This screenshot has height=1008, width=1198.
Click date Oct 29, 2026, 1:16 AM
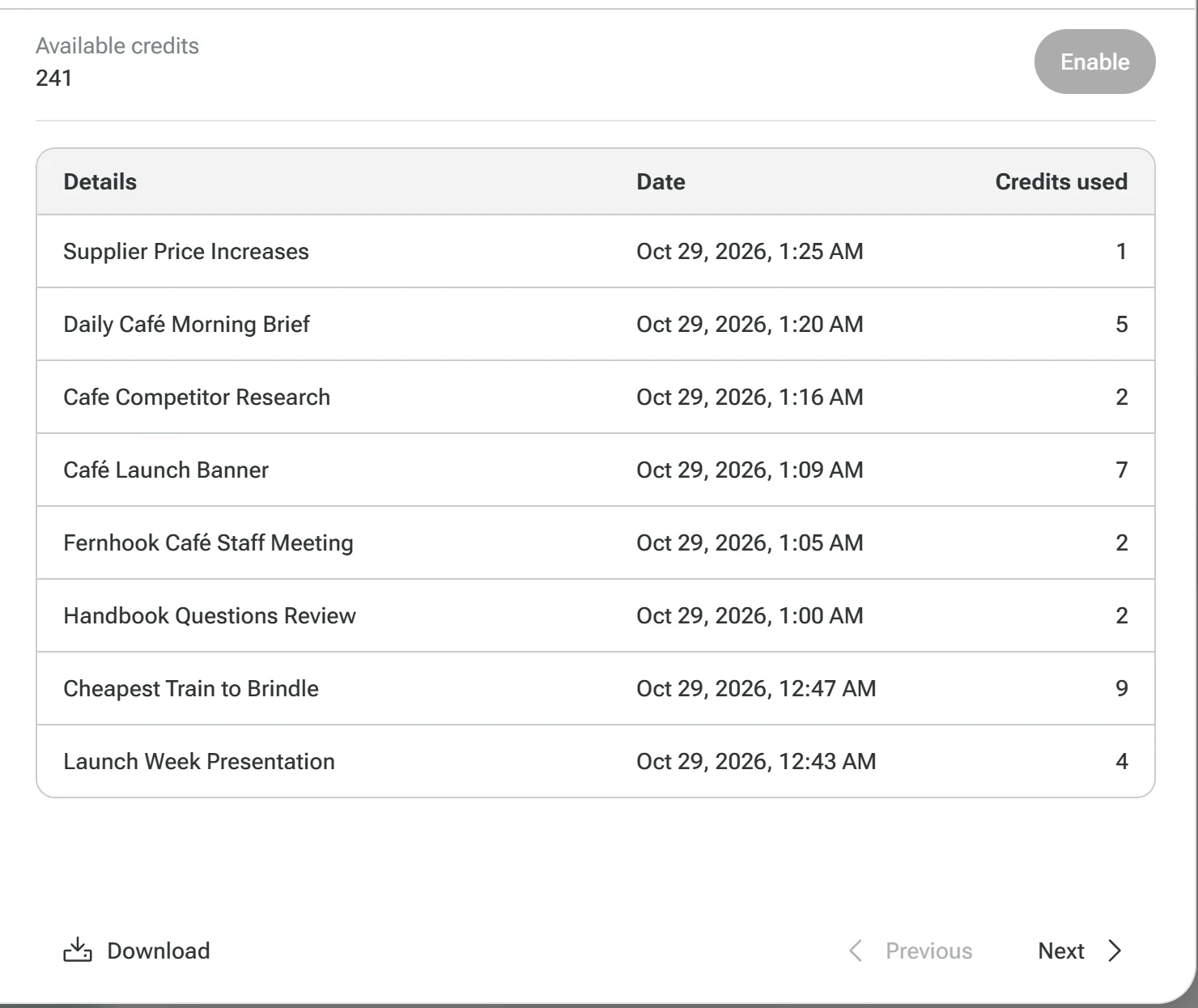(750, 397)
